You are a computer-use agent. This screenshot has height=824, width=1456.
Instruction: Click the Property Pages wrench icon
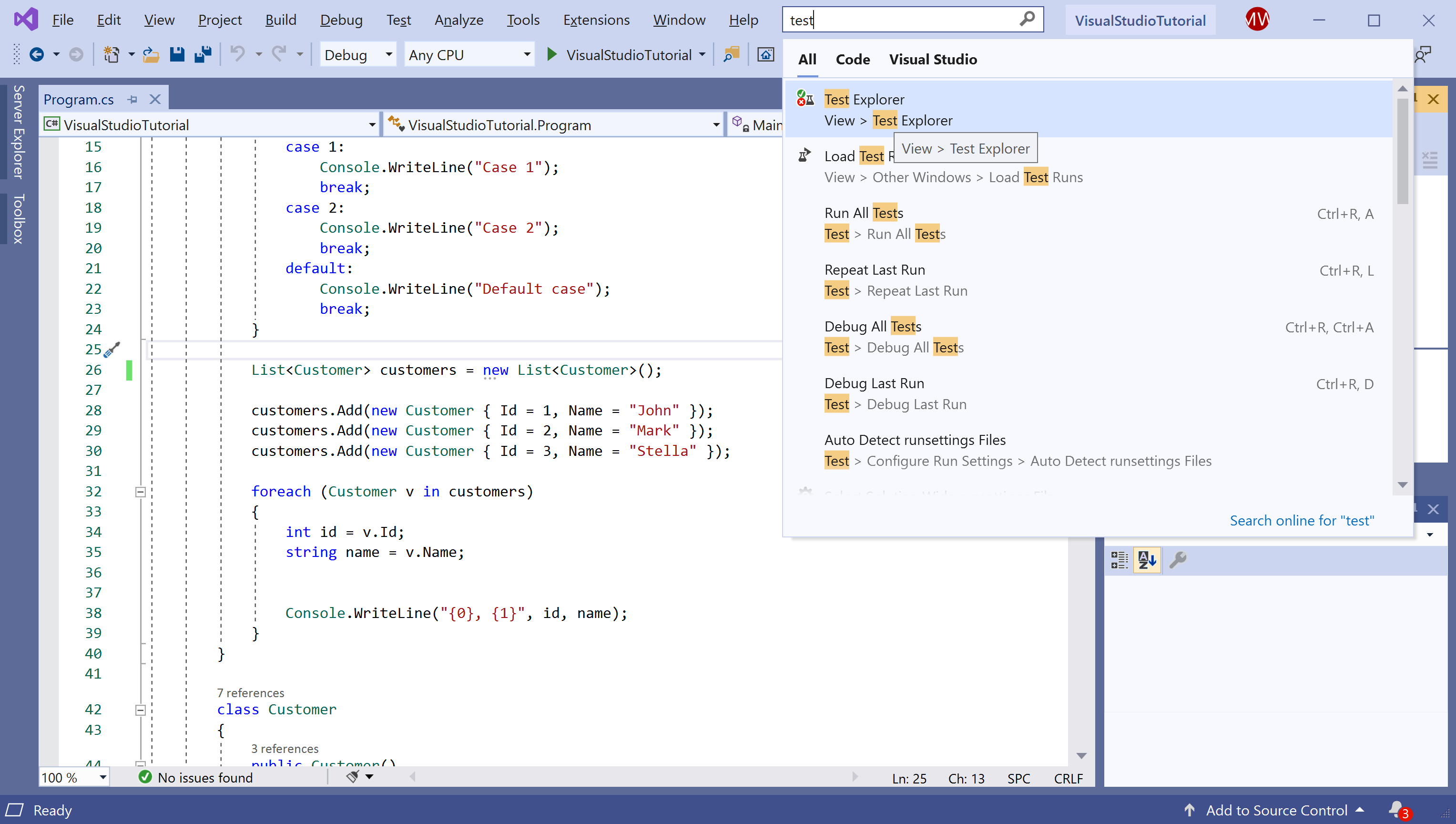click(1177, 560)
